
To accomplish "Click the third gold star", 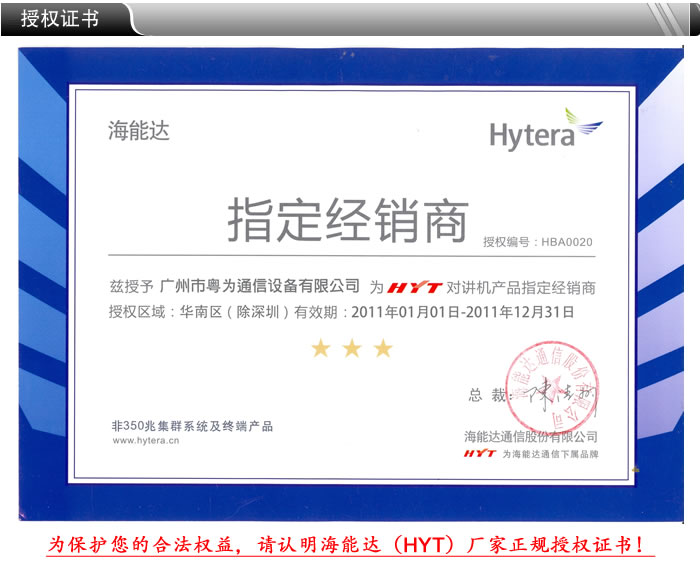I will pos(383,348).
